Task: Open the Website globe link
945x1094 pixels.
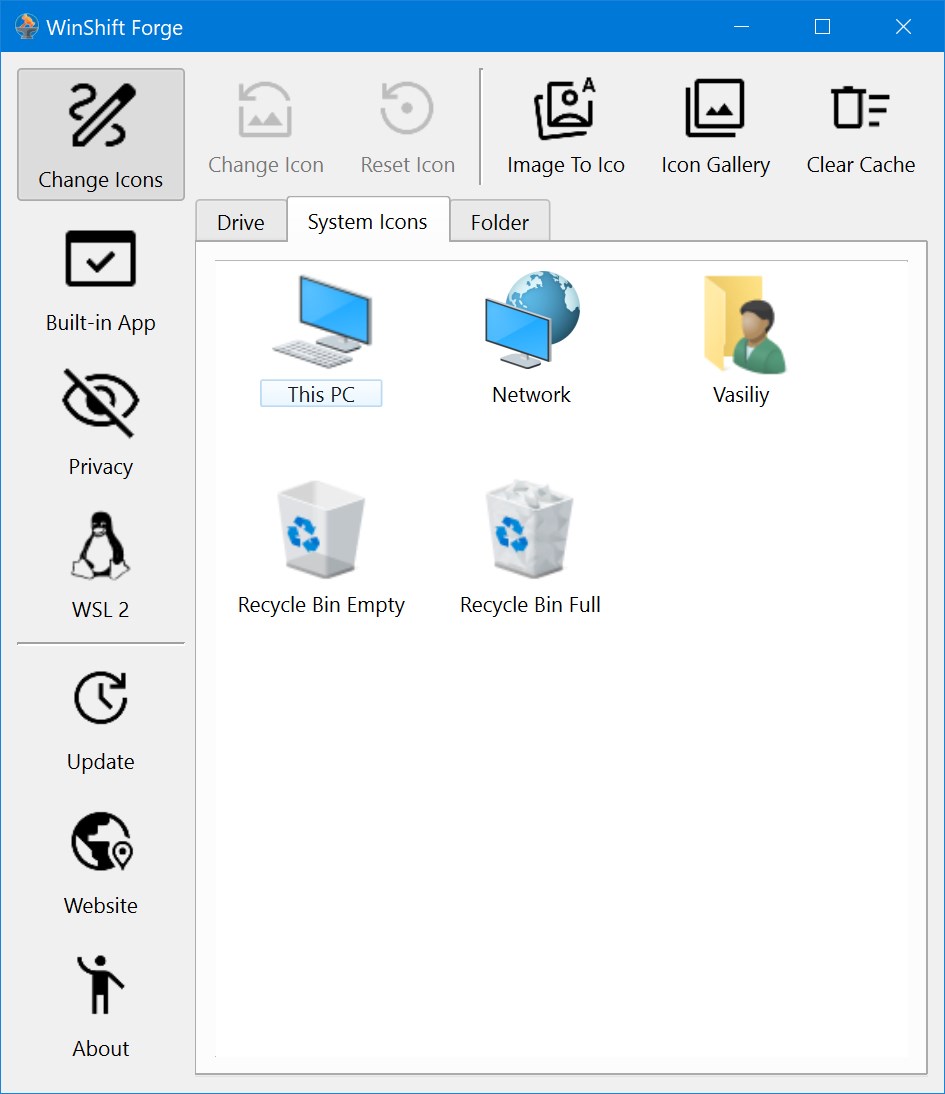Action: [101, 863]
